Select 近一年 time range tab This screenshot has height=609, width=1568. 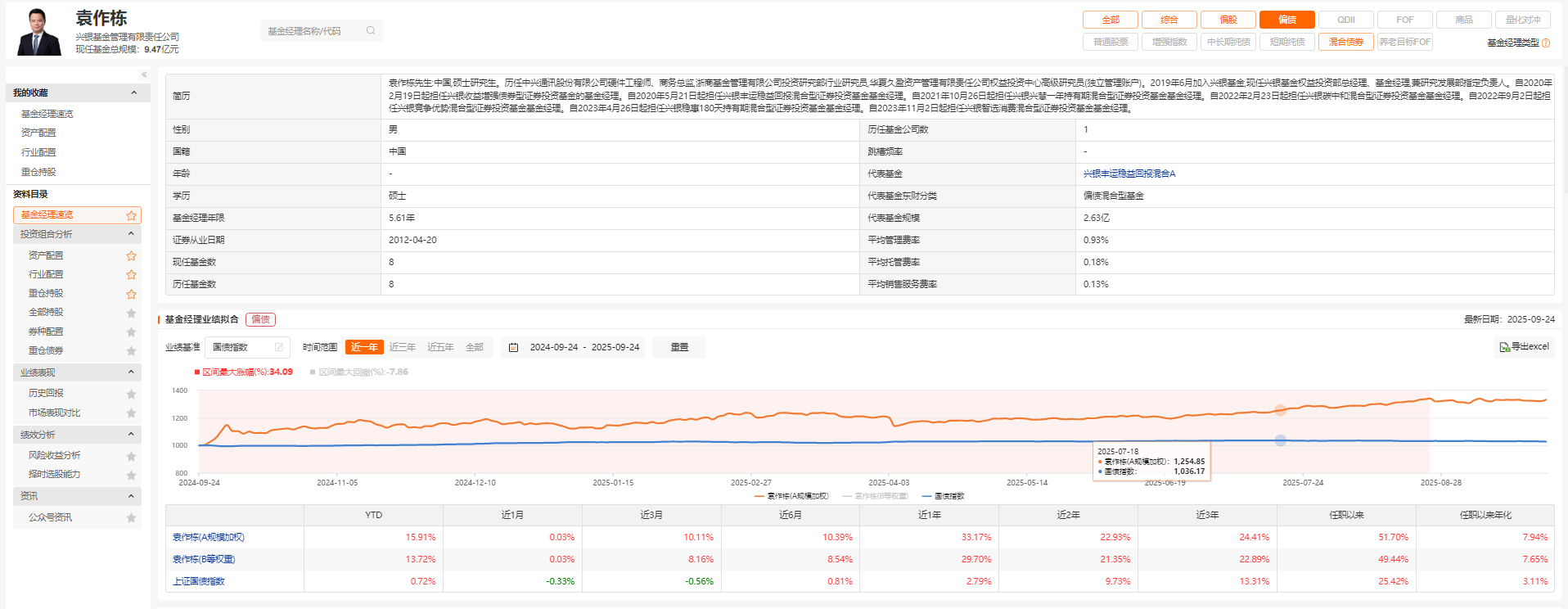(364, 347)
